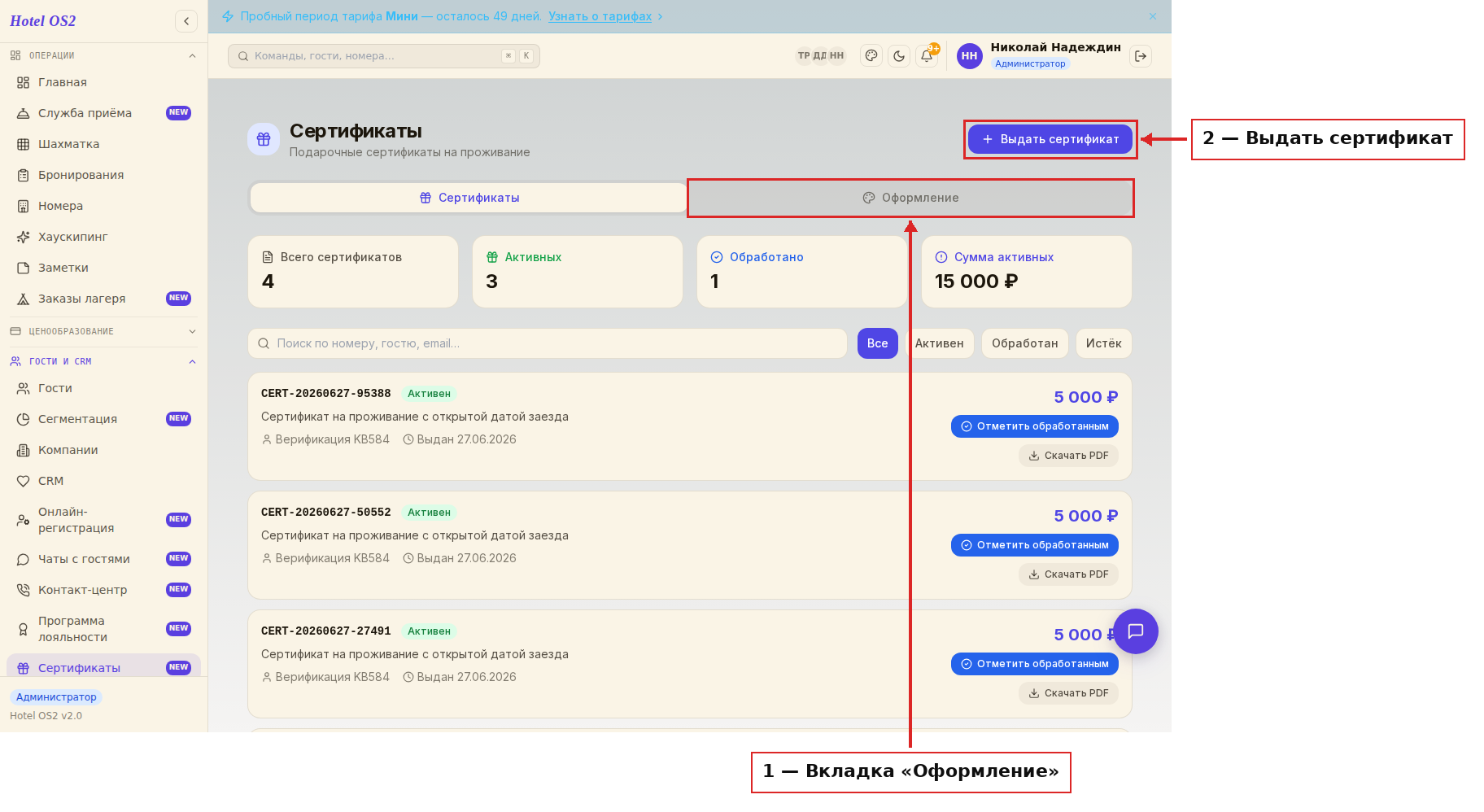1484x812 pixels.
Task: Click the Администратор badge in sidebar footer
Action: coord(56,697)
